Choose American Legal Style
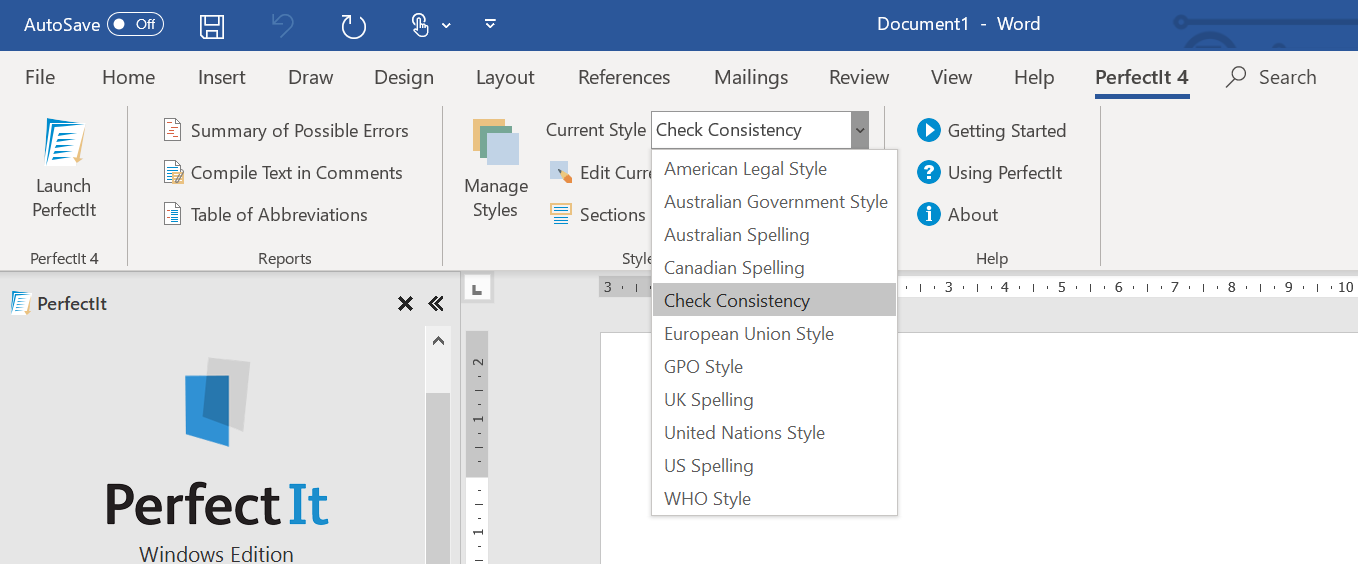This screenshot has height=564, width=1358. tap(774, 169)
